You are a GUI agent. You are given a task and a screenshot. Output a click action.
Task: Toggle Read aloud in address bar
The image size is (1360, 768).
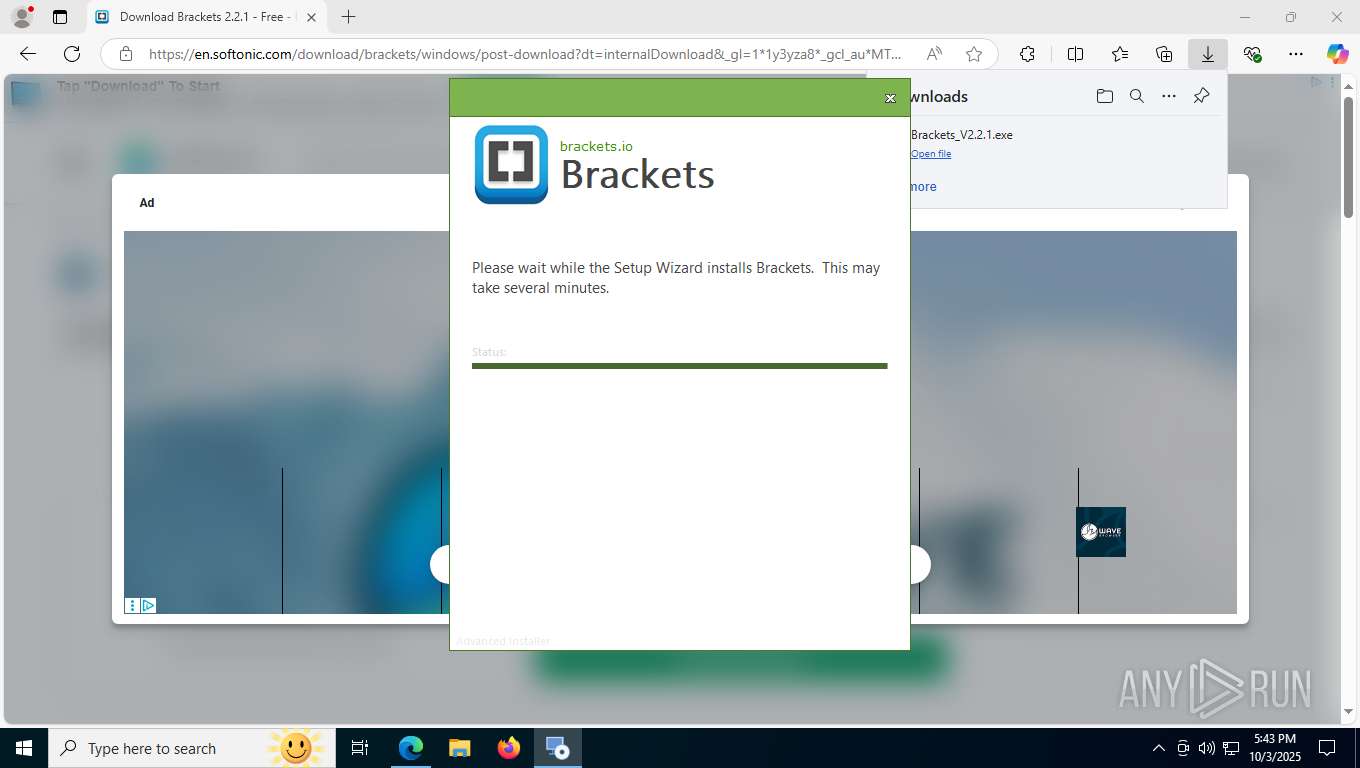[x=934, y=54]
